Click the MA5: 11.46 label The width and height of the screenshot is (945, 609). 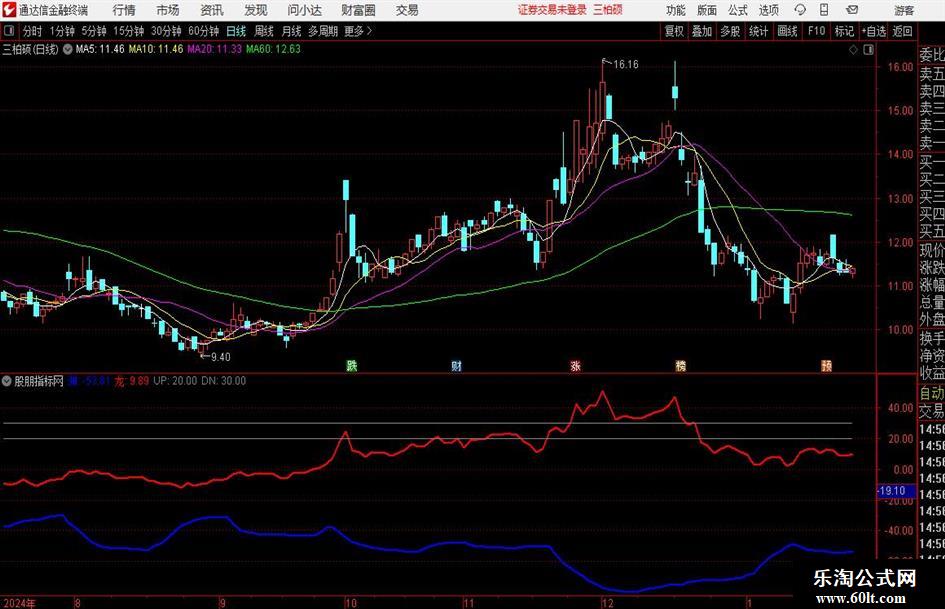[x=100, y=49]
